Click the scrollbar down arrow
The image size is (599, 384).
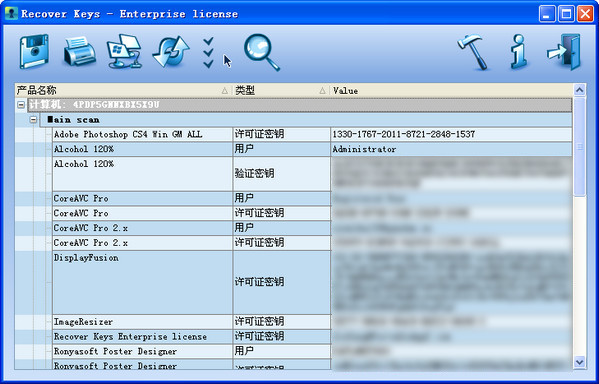[x=580, y=362]
